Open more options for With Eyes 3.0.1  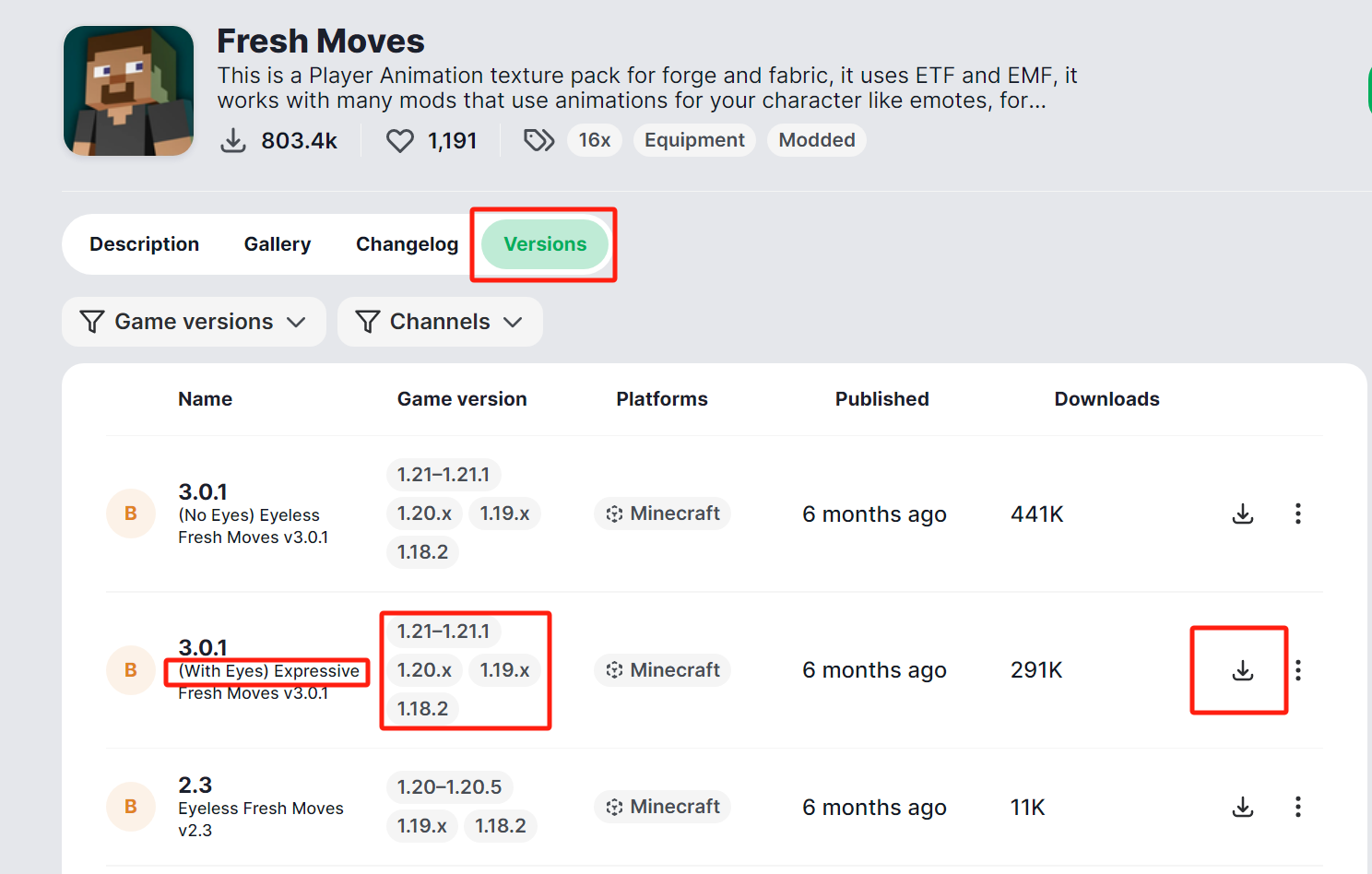pos(1297,670)
